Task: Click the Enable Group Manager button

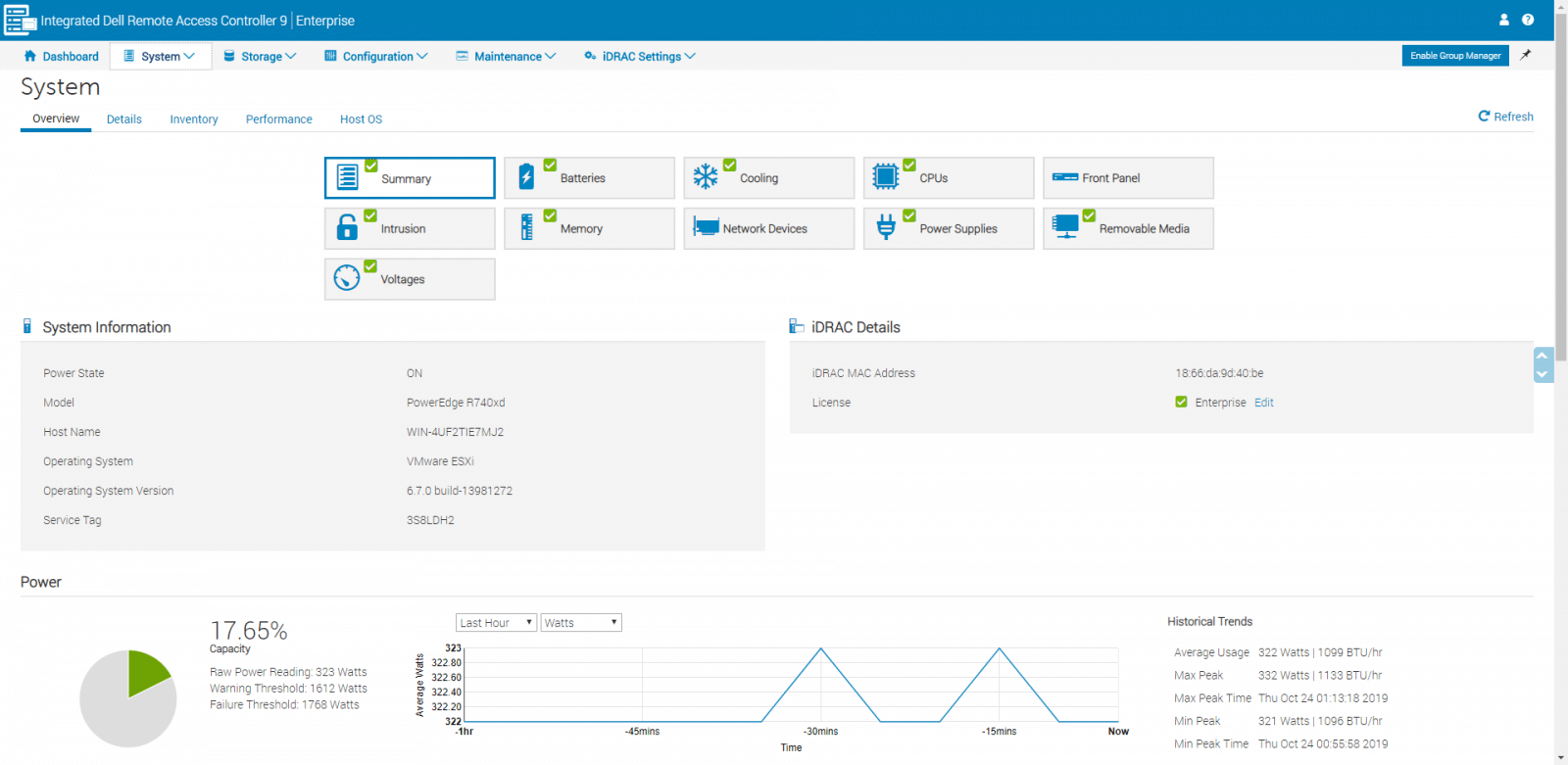Action: [1455, 56]
